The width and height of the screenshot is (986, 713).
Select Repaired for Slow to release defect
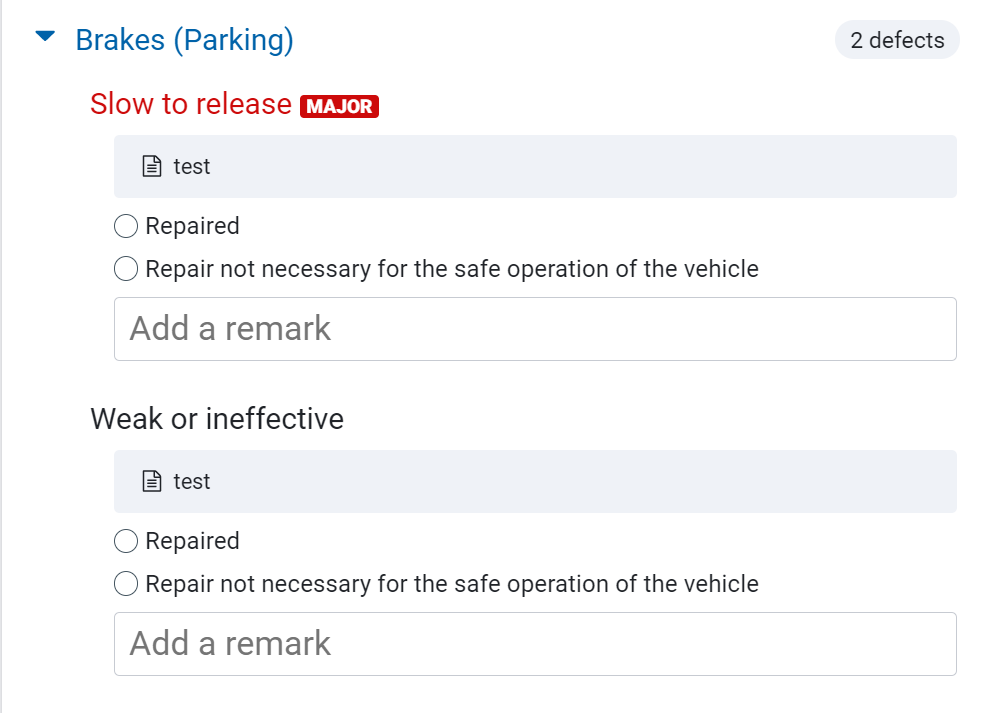click(126, 226)
